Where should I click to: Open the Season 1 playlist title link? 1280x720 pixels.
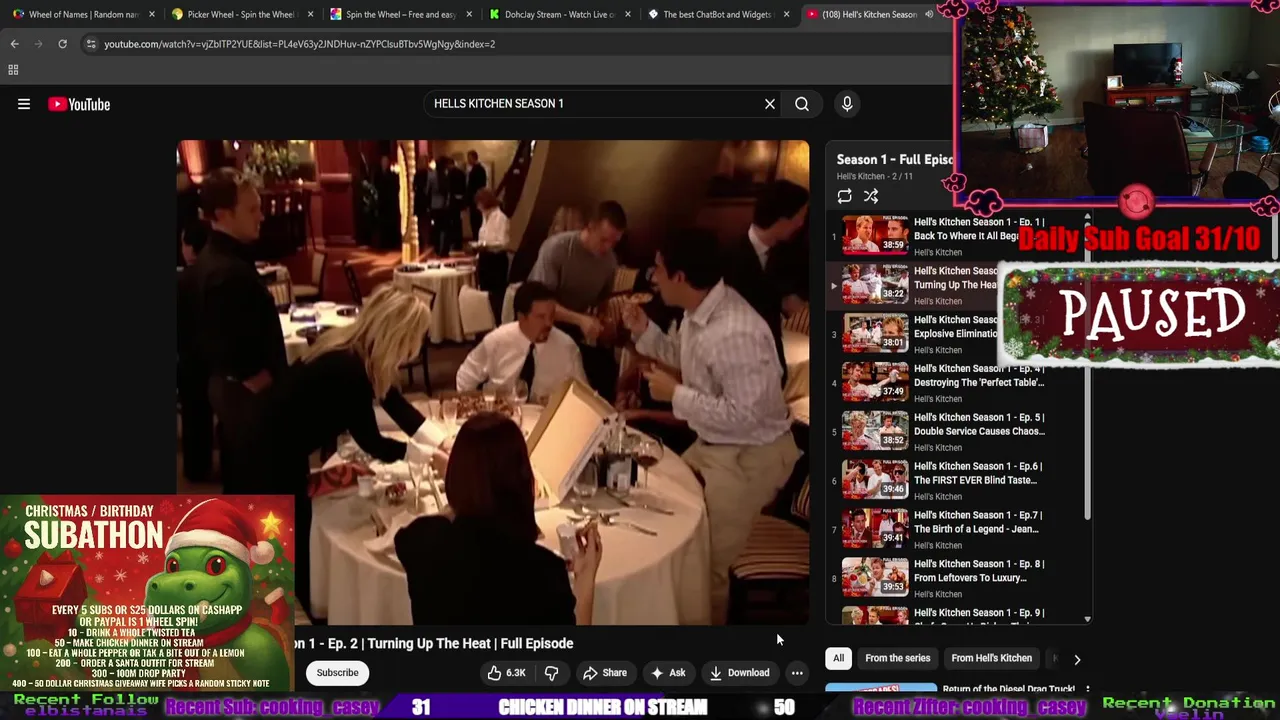895,160
